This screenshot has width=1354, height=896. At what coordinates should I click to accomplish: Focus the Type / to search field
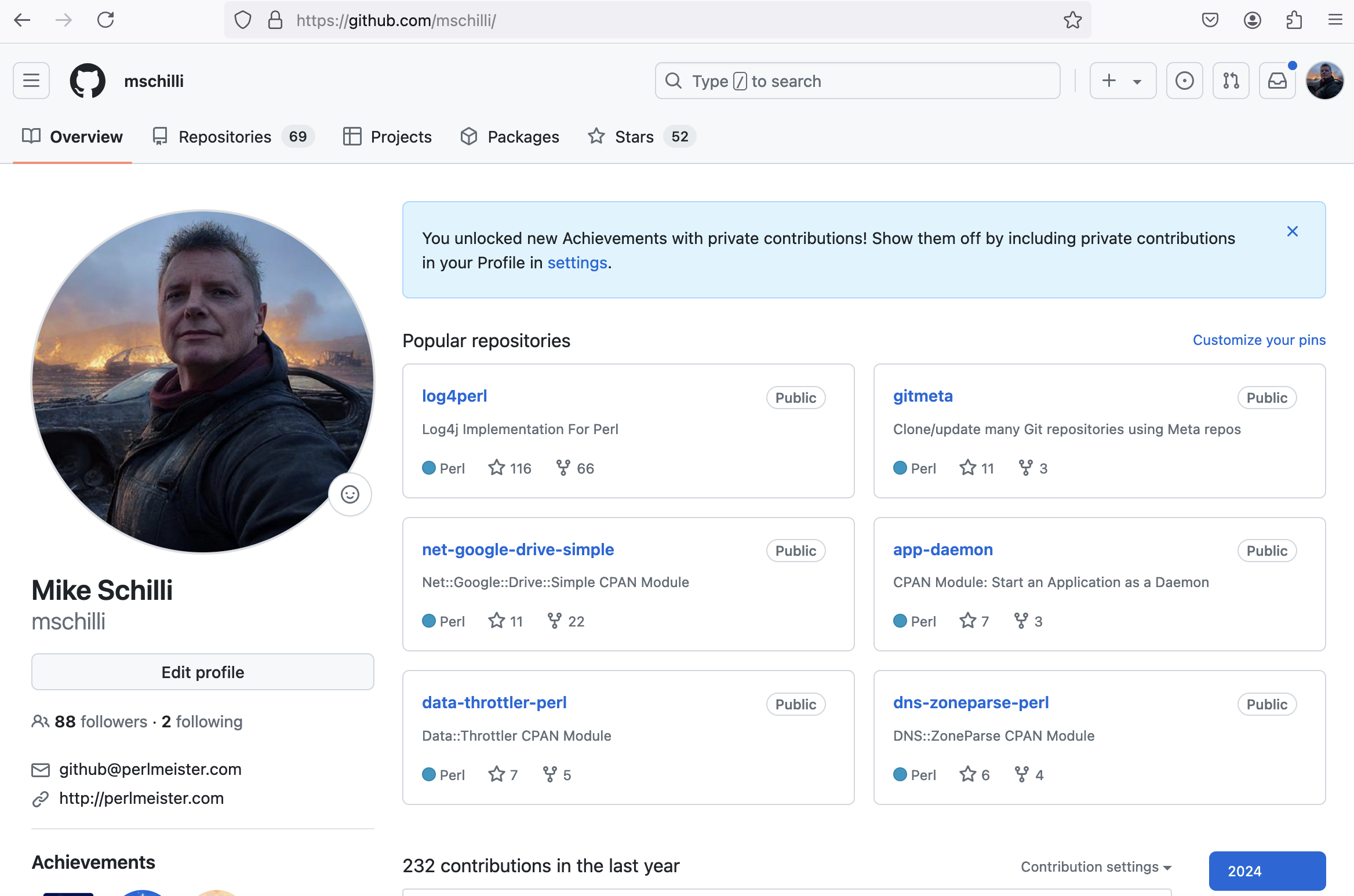(x=857, y=81)
